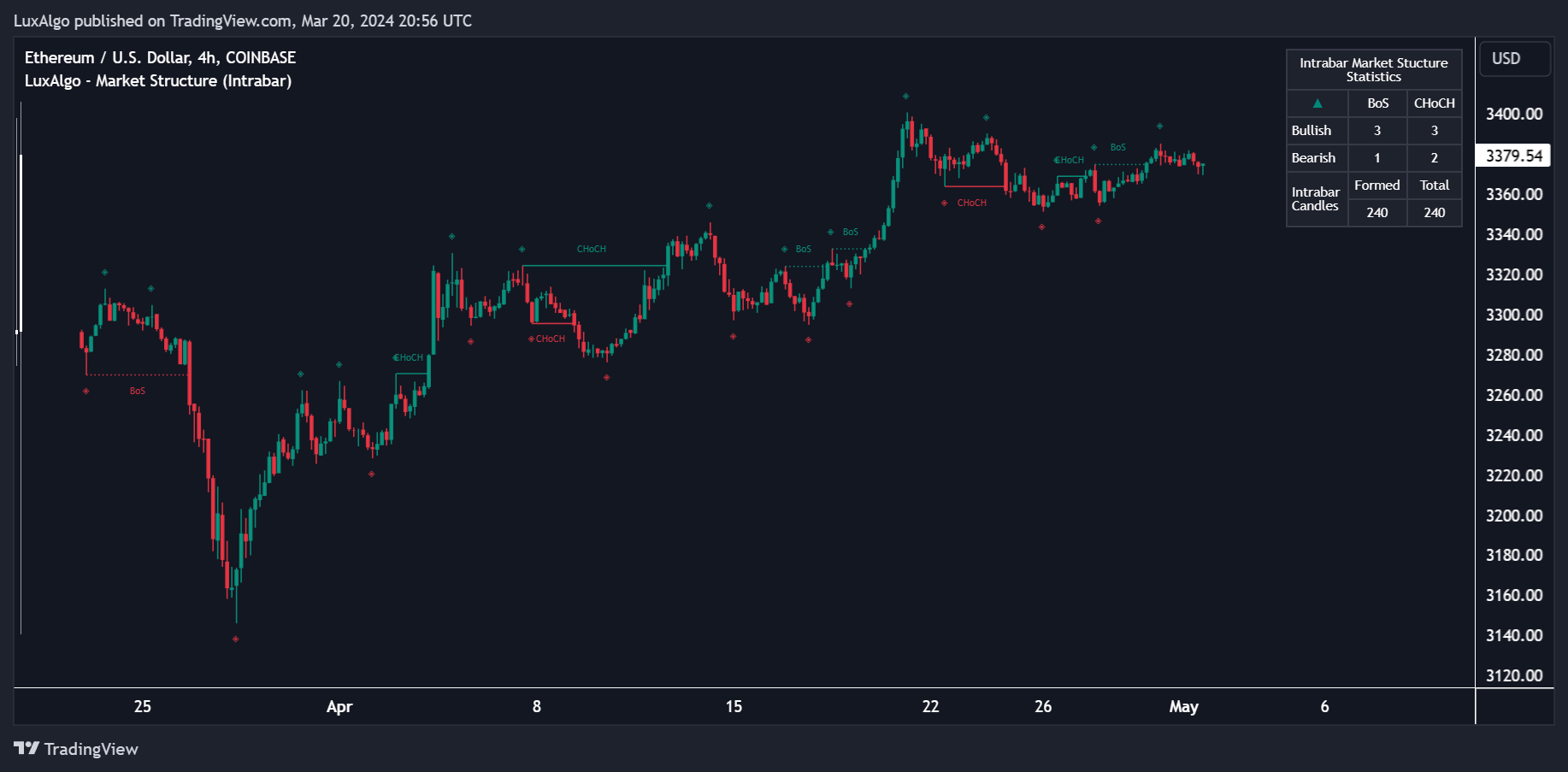
Task: Click the 26 date label on time axis
Action: [1043, 707]
